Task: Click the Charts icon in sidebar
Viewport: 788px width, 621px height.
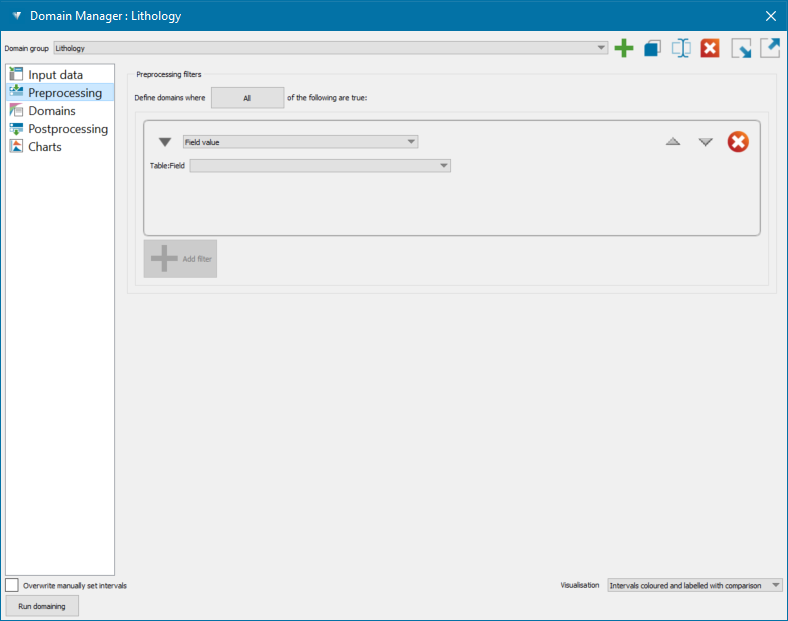Action: coord(16,146)
